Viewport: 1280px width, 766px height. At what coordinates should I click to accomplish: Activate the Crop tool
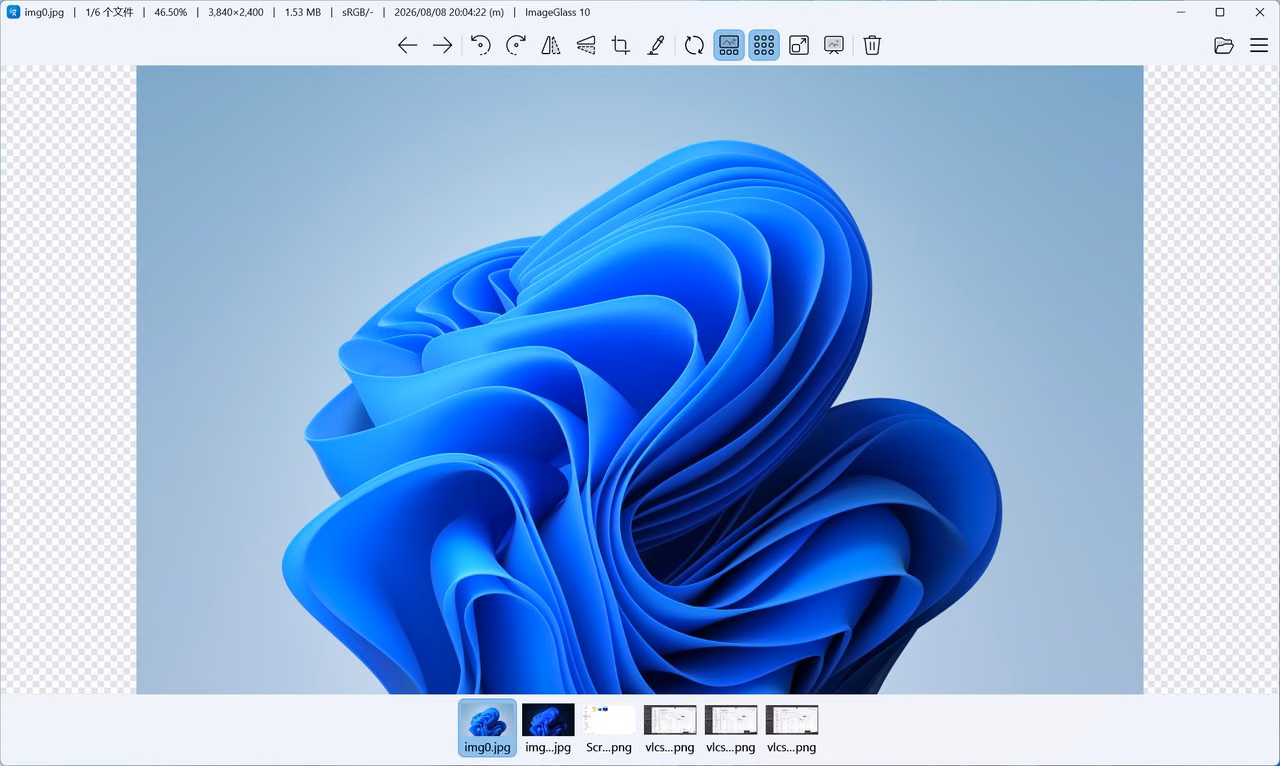click(621, 45)
